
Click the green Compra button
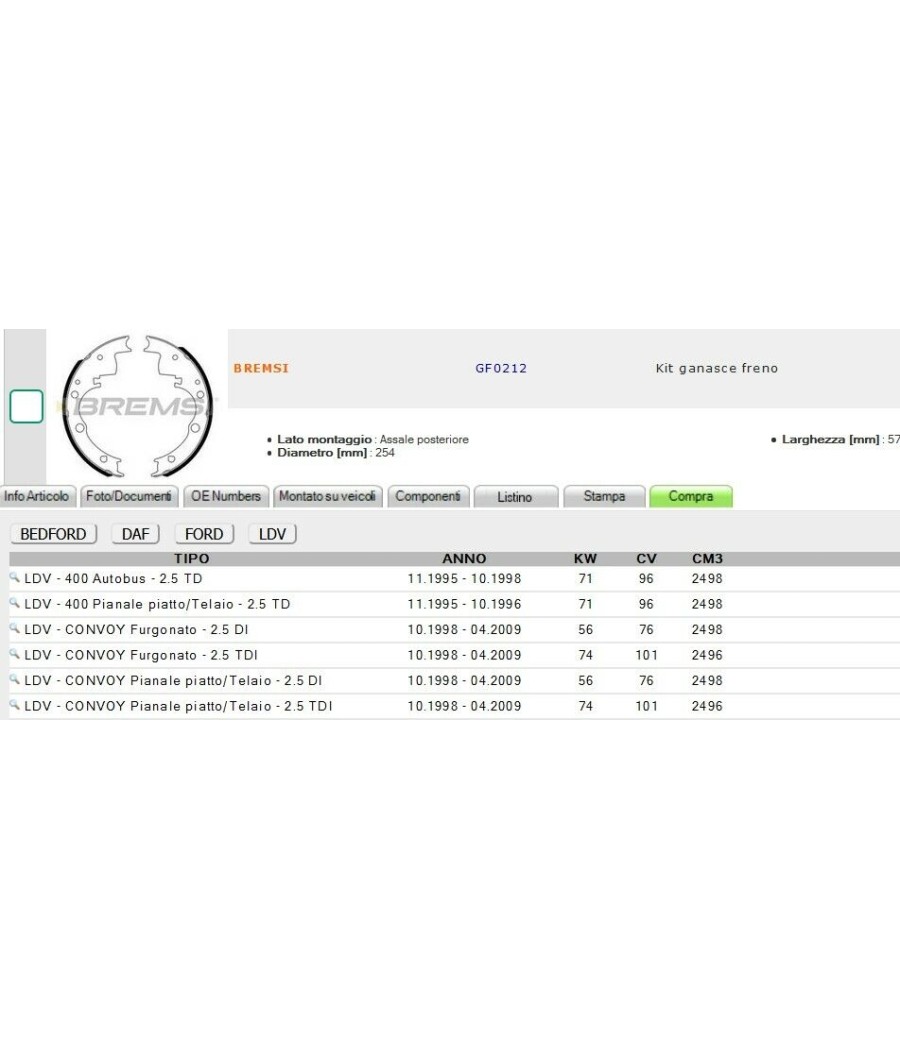pyautogui.click(x=690, y=496)
